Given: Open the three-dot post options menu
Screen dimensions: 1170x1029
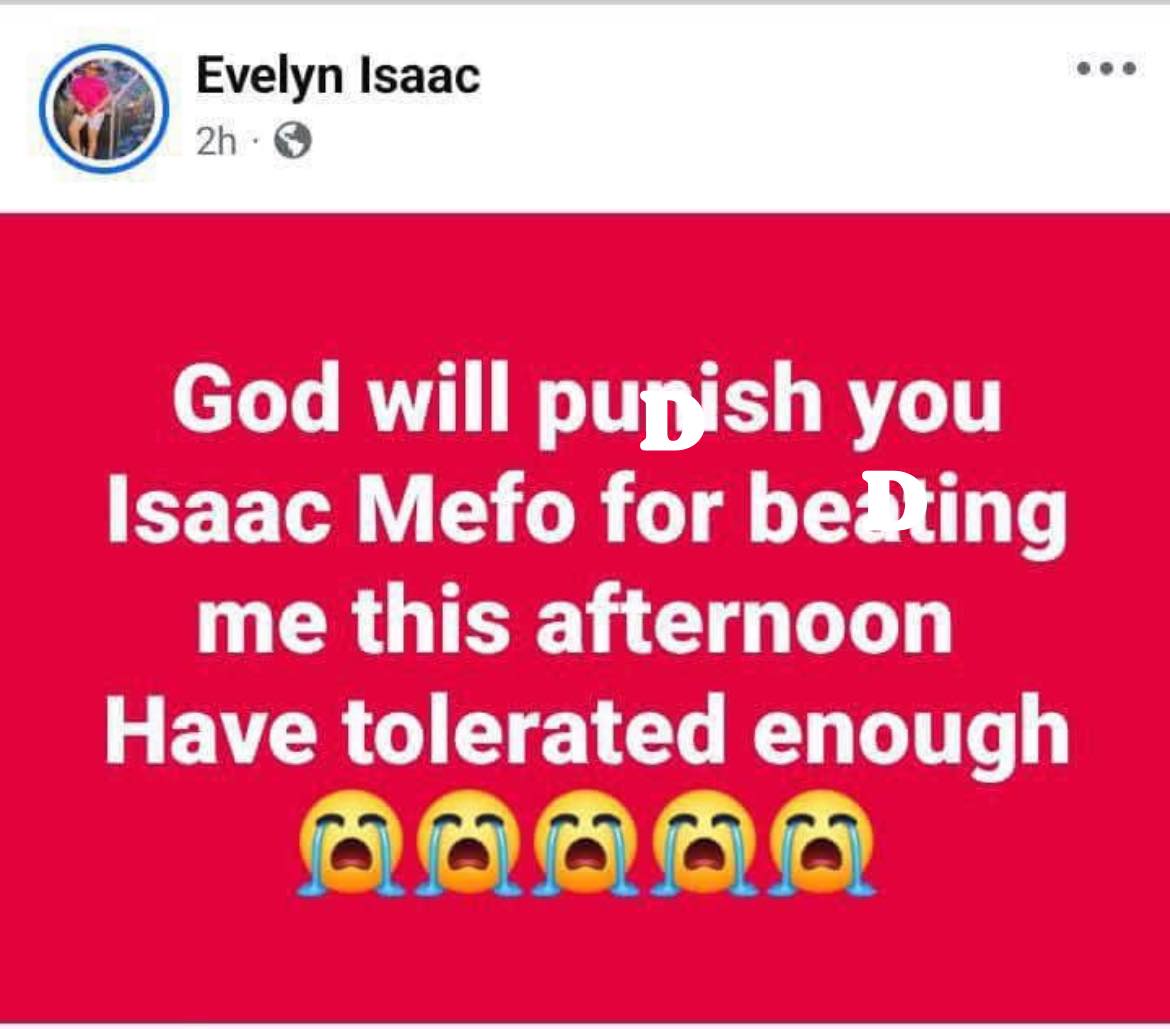Looking at the screenshot, I should click(1106, 69).
